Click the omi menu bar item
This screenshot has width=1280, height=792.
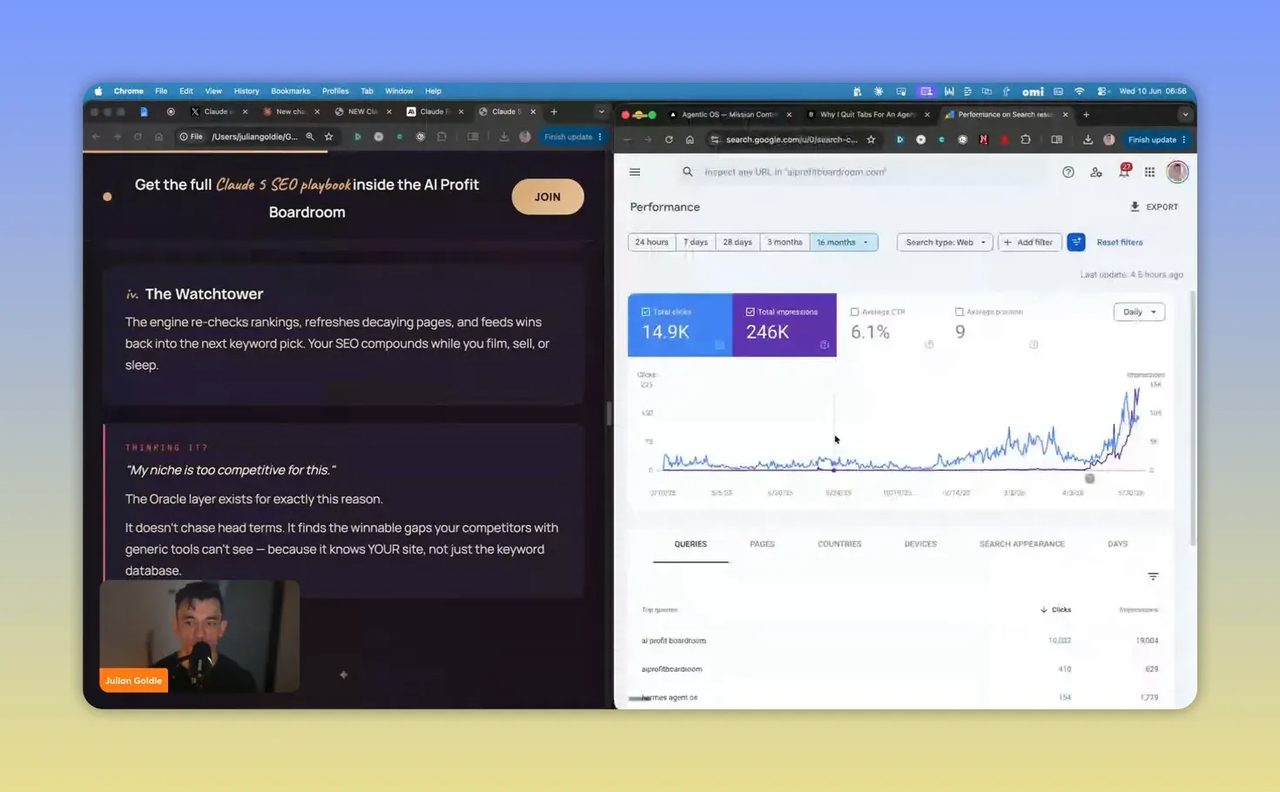pos(1033,91)
